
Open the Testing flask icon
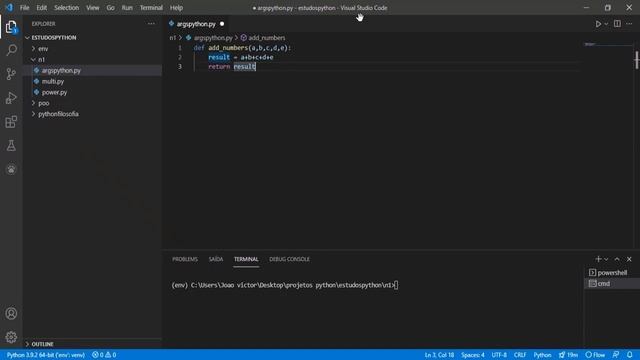point(11,145)
